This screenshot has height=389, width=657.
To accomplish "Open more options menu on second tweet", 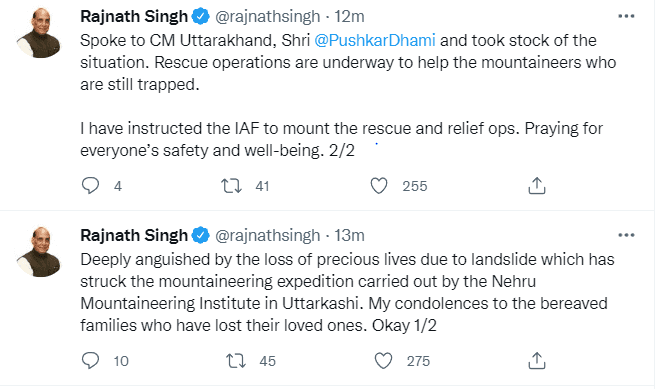I will pyautogui.click(x=626, y=235).
